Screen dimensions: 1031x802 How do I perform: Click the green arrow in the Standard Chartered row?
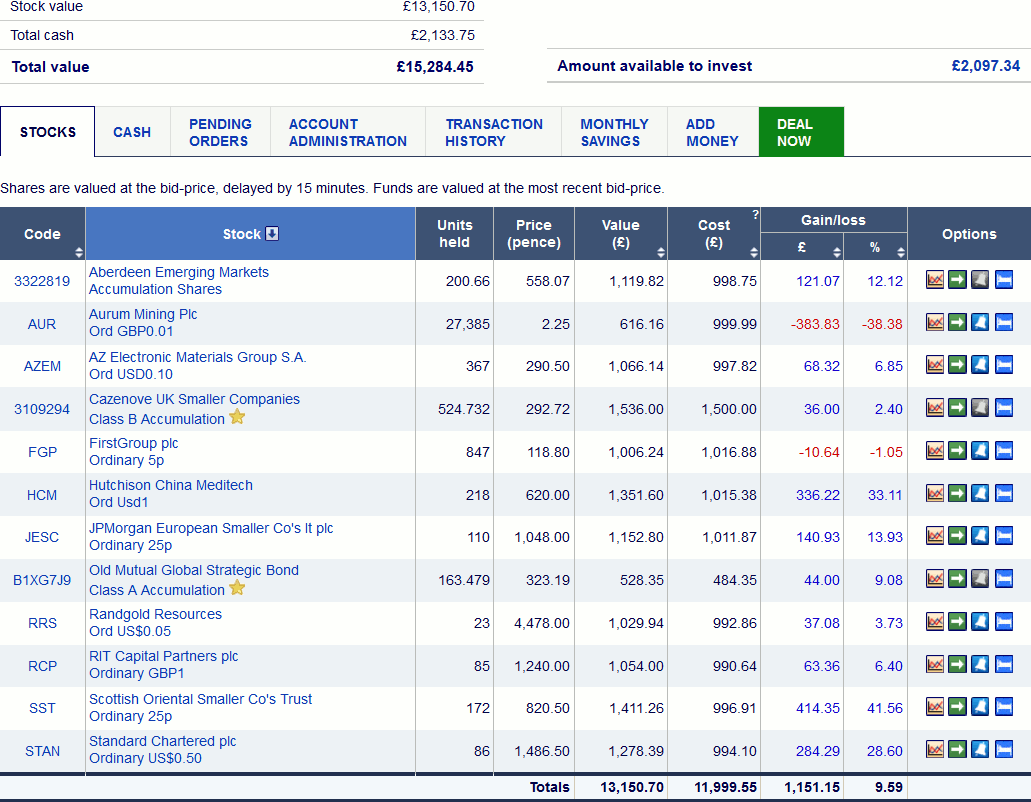(957, 749)
